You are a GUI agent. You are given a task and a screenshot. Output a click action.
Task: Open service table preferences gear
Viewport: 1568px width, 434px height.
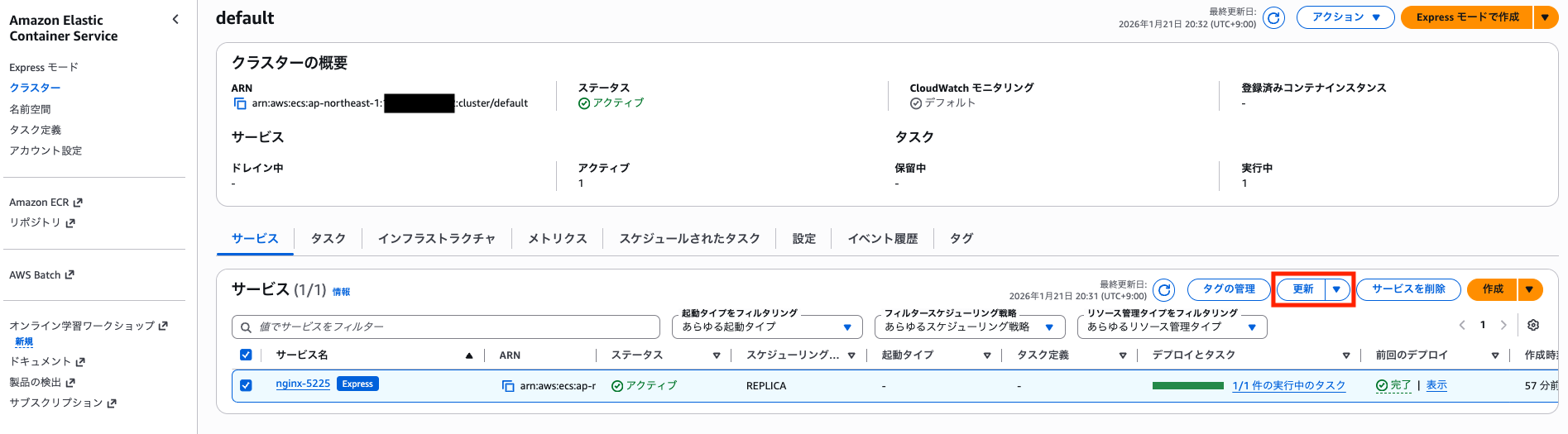pyautogui.click(x=1533, y=325)
